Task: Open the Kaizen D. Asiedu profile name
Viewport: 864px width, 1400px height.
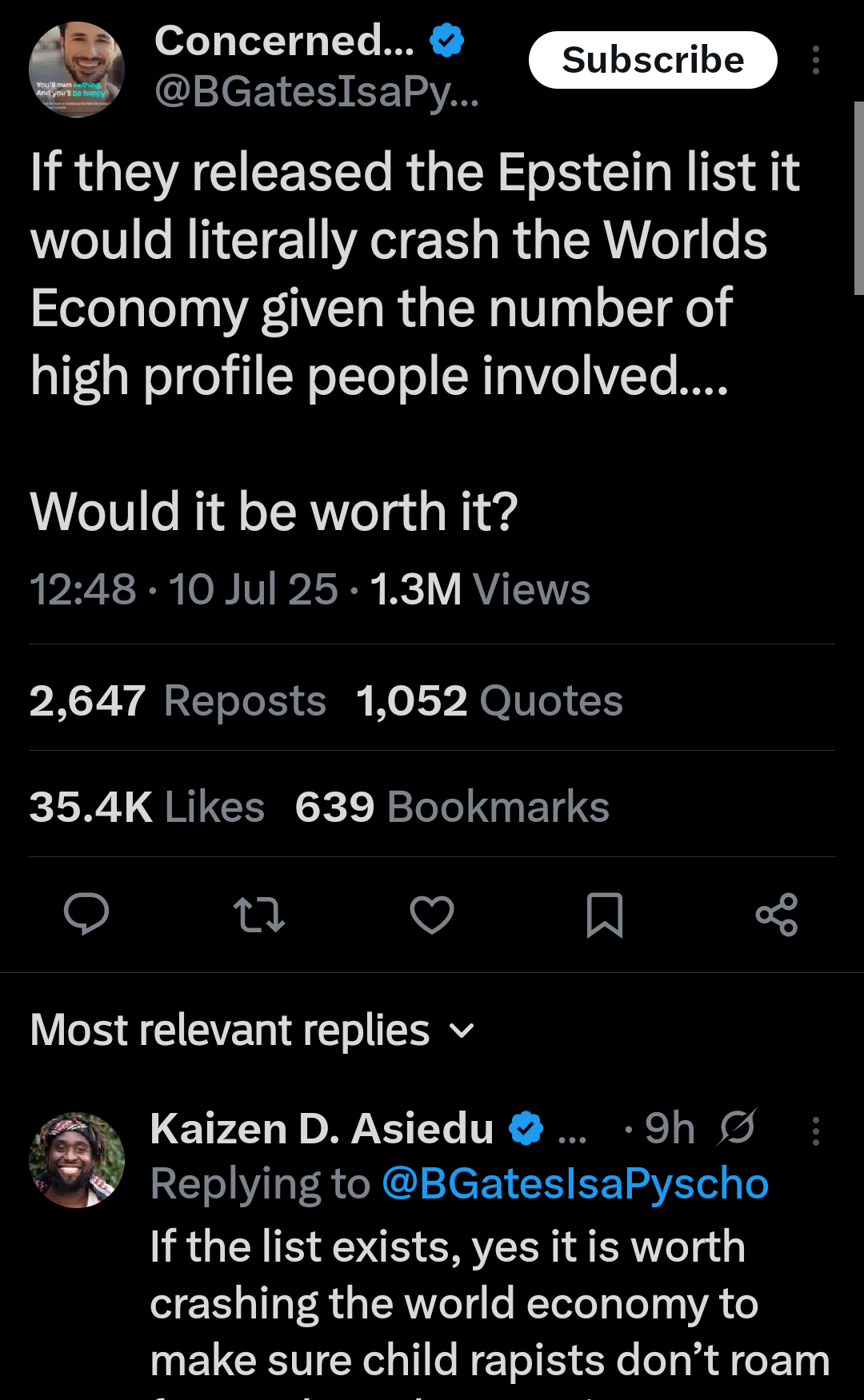Action: point(322,1128)
